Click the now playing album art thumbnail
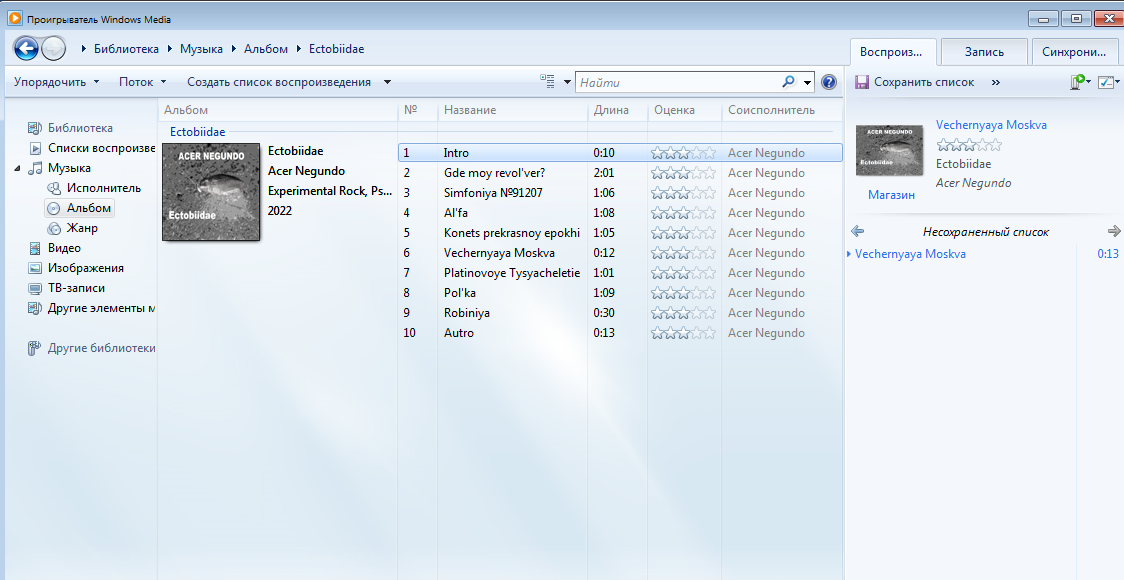The image size is (1124, 580). (890, 150)
